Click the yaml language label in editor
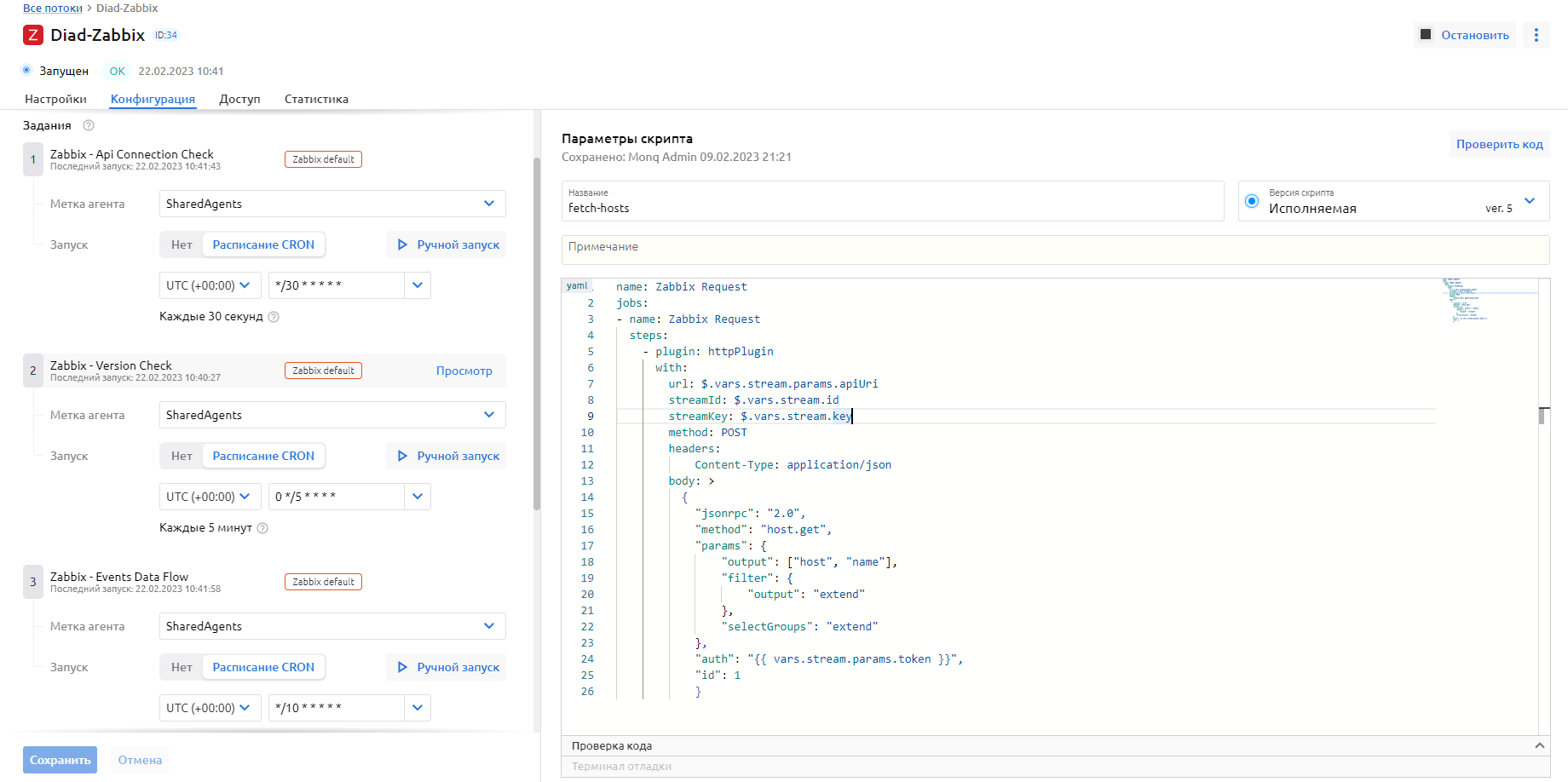1568x782 pixels. 577,286
